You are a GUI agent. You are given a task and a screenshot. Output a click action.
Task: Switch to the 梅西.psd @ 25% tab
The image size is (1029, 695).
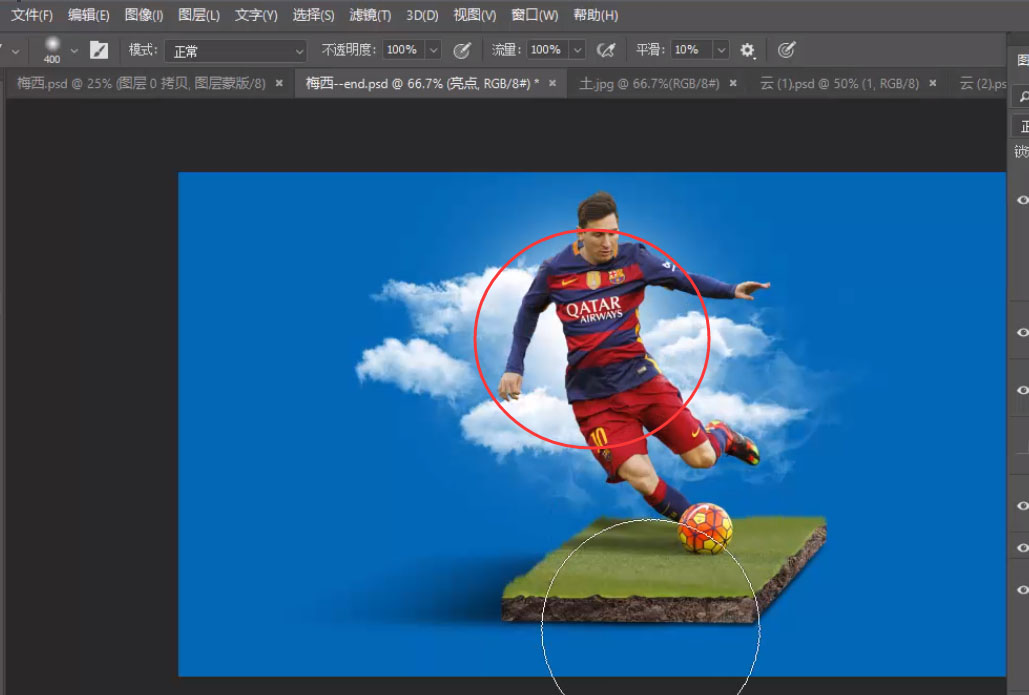point(141,83)
